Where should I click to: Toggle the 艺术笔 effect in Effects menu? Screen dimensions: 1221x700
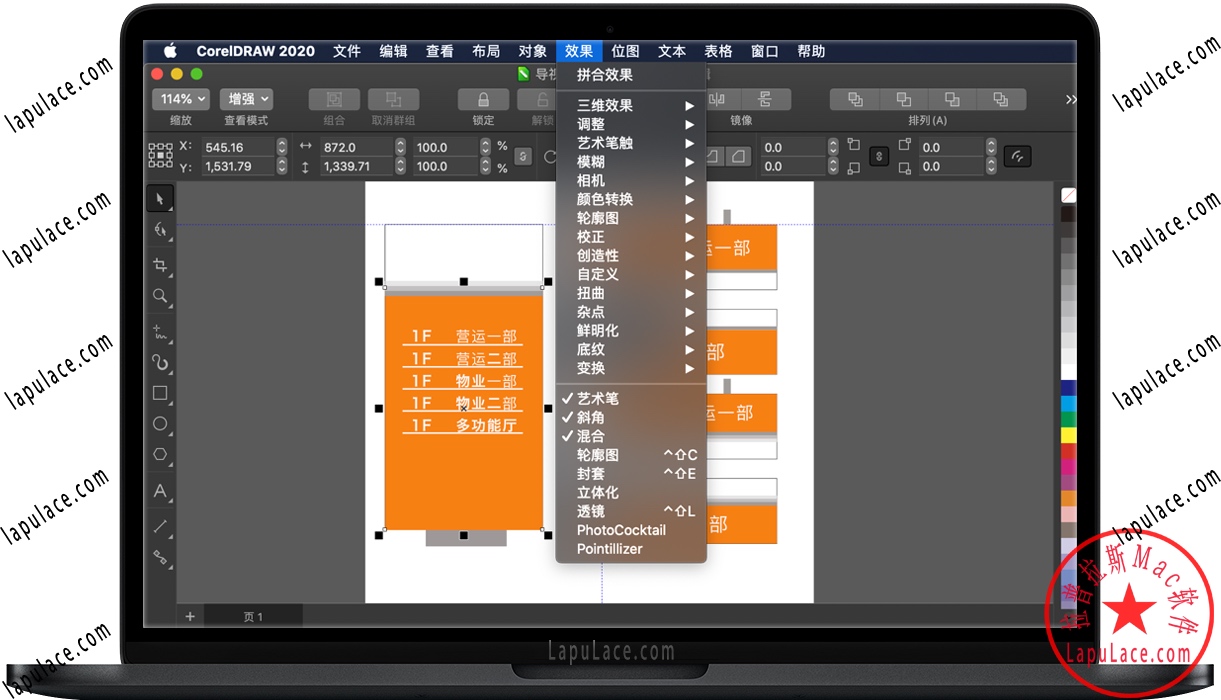click(x=597, y=398)
